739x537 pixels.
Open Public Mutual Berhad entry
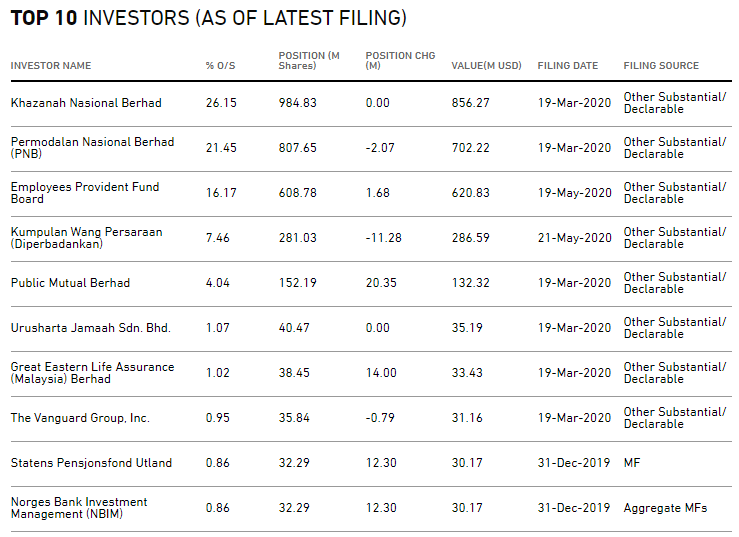70,283
